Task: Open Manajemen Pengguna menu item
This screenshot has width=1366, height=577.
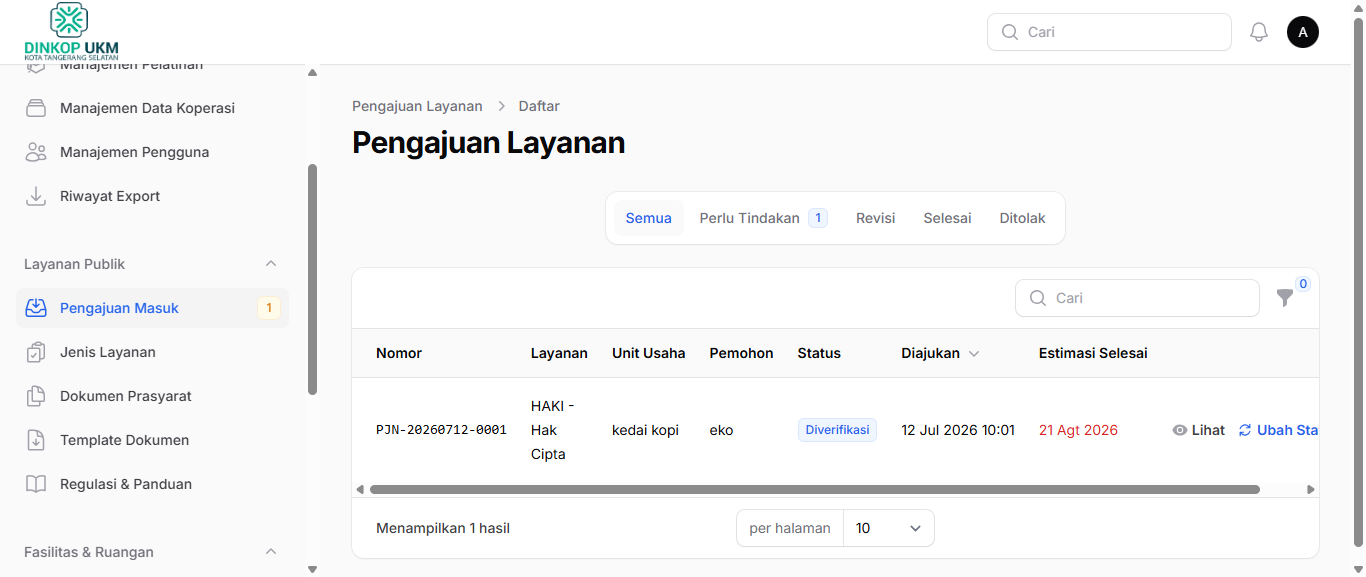Action: pyautogui.click(x=152, y=152)
